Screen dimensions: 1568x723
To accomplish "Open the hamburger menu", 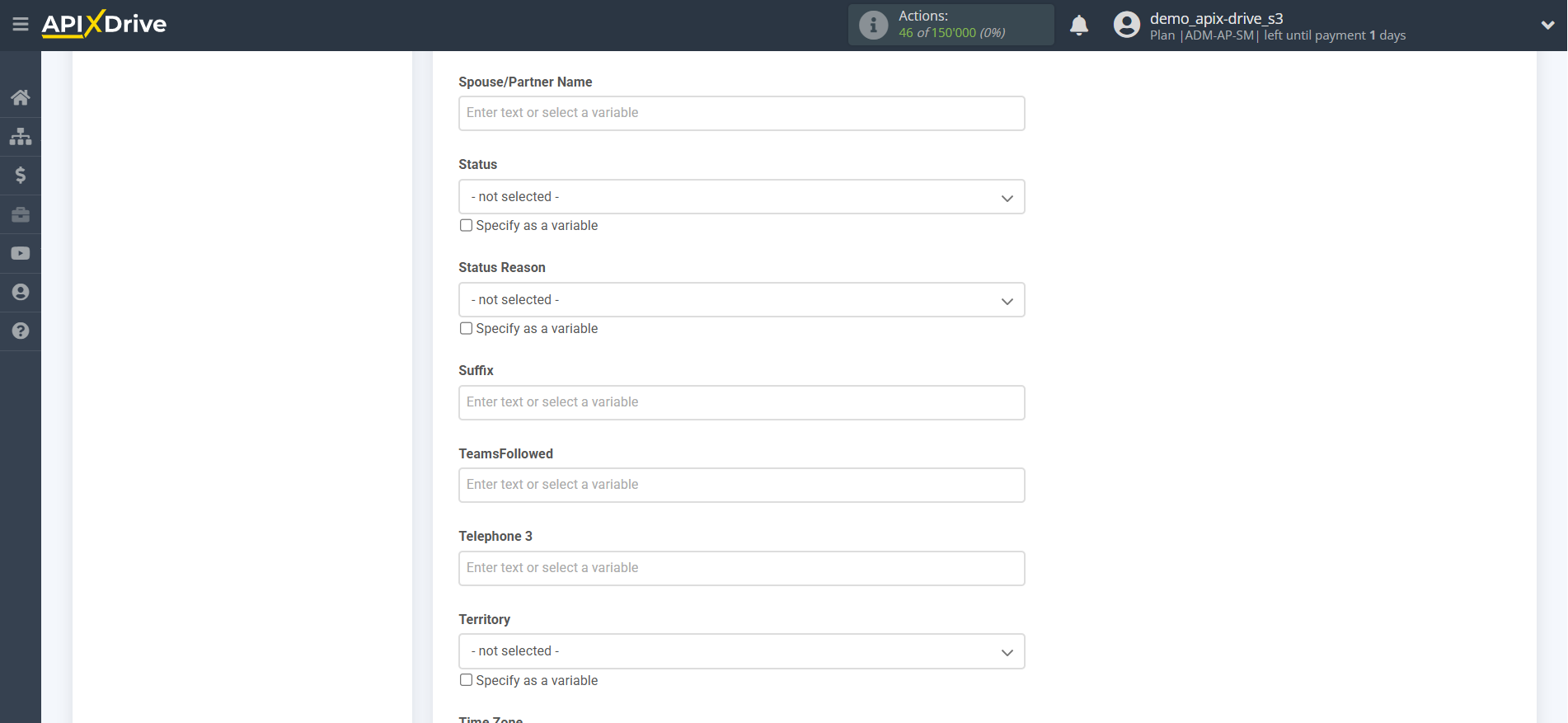I will (x=21, y=25).
